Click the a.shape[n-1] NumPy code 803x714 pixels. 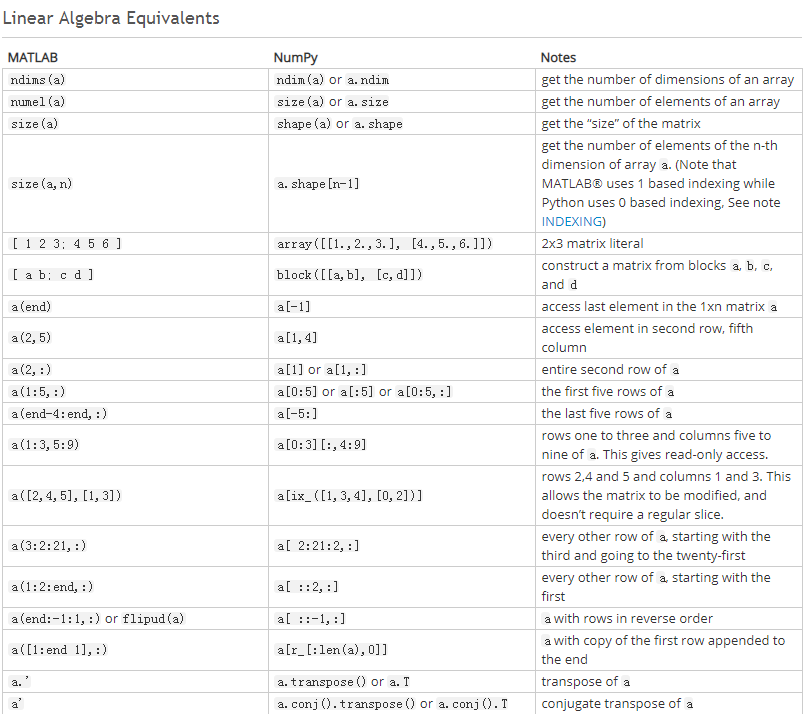pyautogui.click(x=318, y=184)
